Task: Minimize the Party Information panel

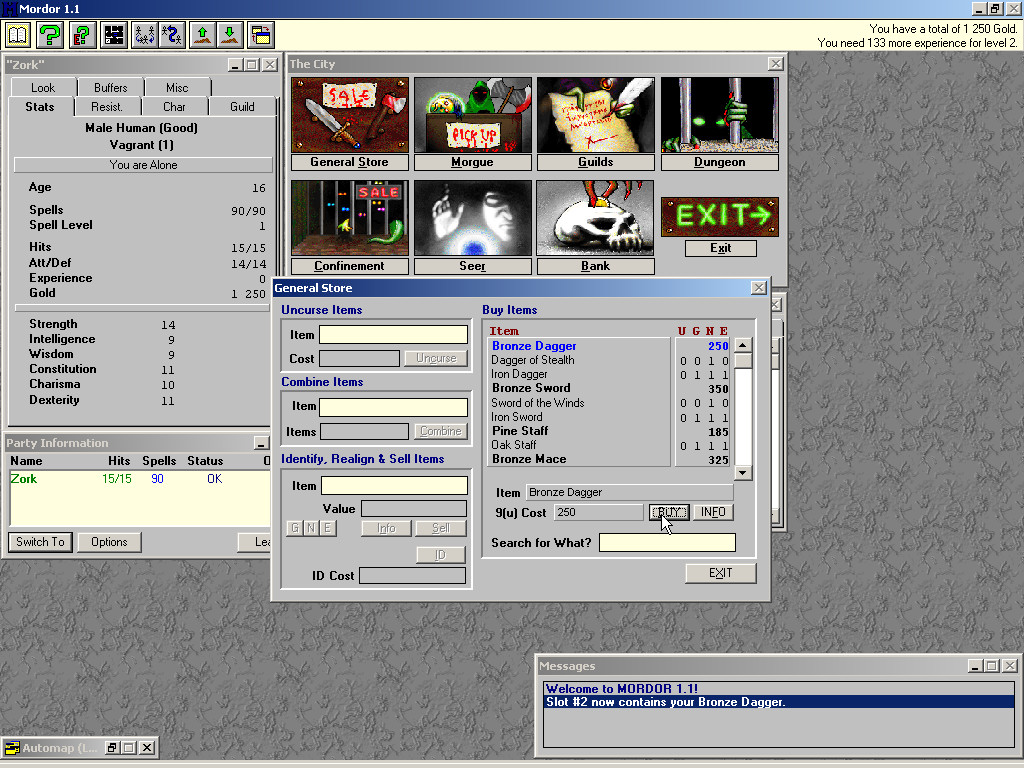Action: 261,443
